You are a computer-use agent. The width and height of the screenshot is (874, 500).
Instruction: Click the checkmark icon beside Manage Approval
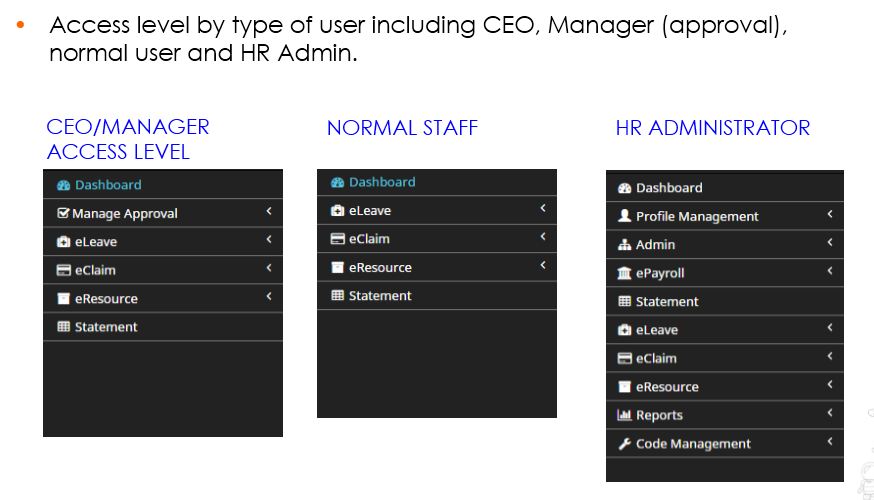[x=63, y=213]
